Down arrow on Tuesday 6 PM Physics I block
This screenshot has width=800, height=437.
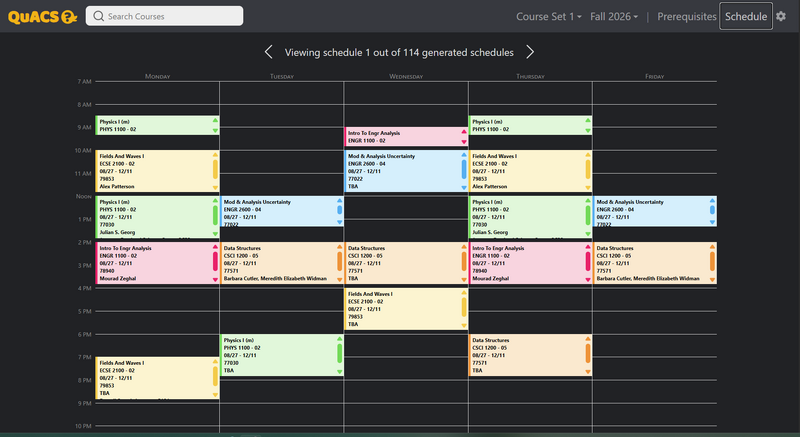339,371
